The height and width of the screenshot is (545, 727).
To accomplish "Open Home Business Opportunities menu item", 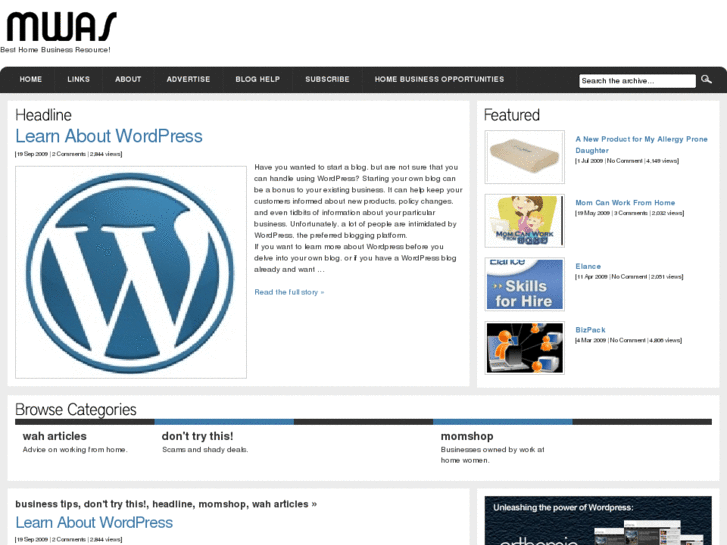I will [439, 79].
